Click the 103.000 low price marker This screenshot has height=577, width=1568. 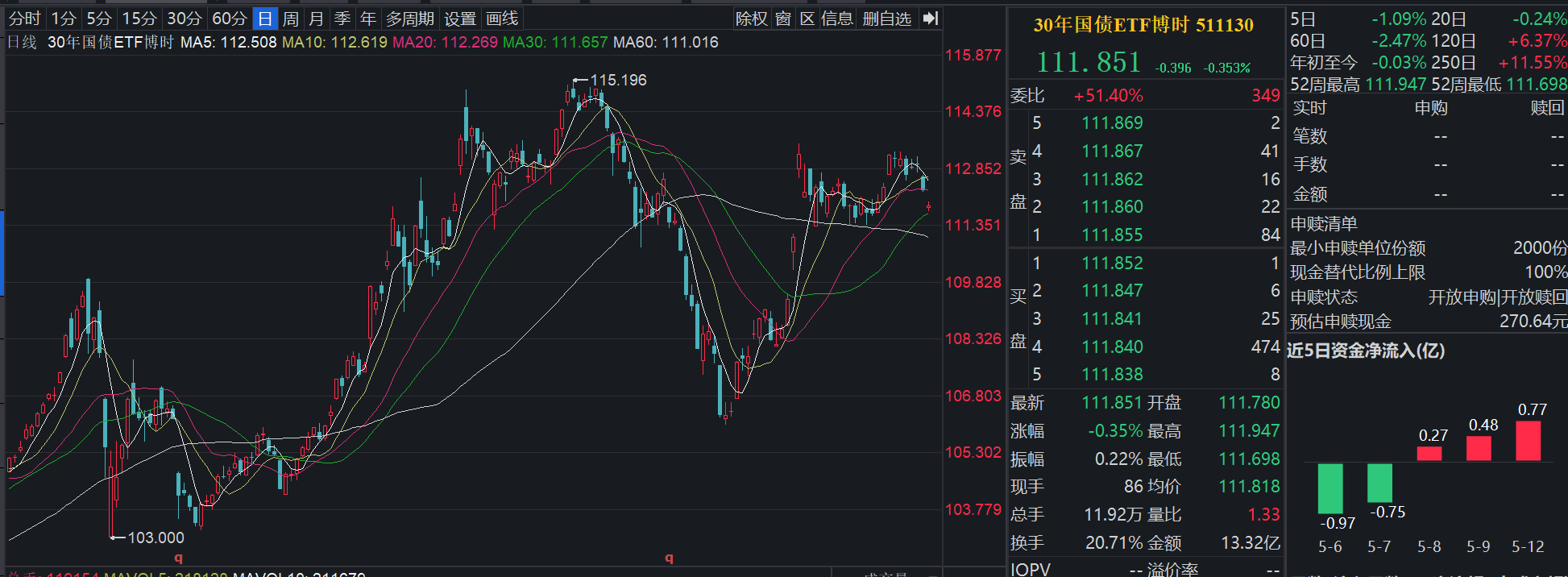[x=156, y=538]
